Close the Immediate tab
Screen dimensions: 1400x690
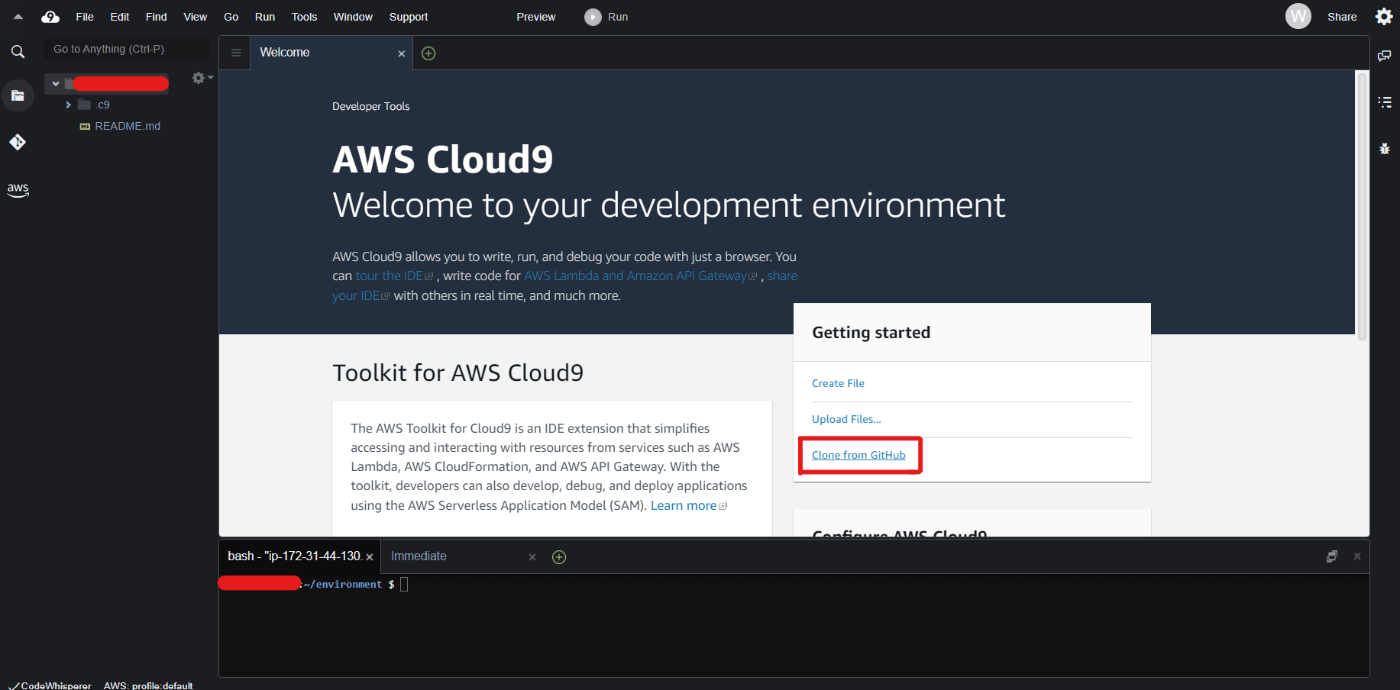click(x=532, y=557)
